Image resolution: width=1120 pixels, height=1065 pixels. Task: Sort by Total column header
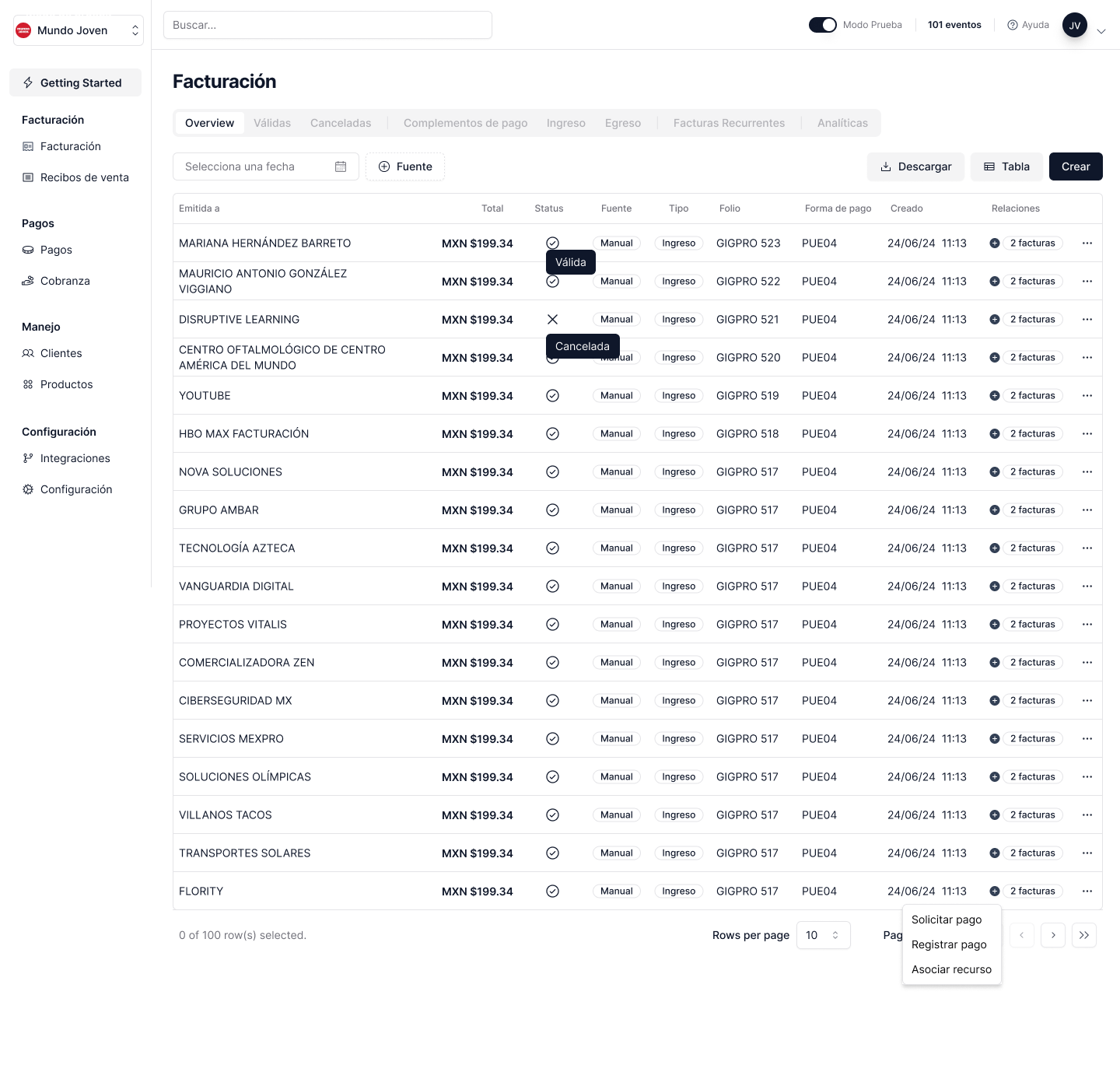tap(492, 208)
